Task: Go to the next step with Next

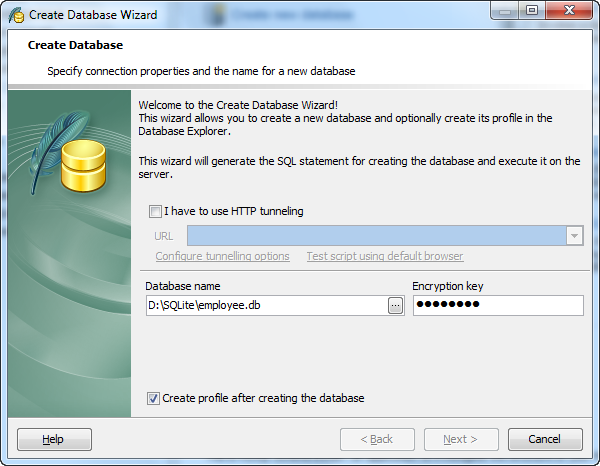Action: point(461,439)
